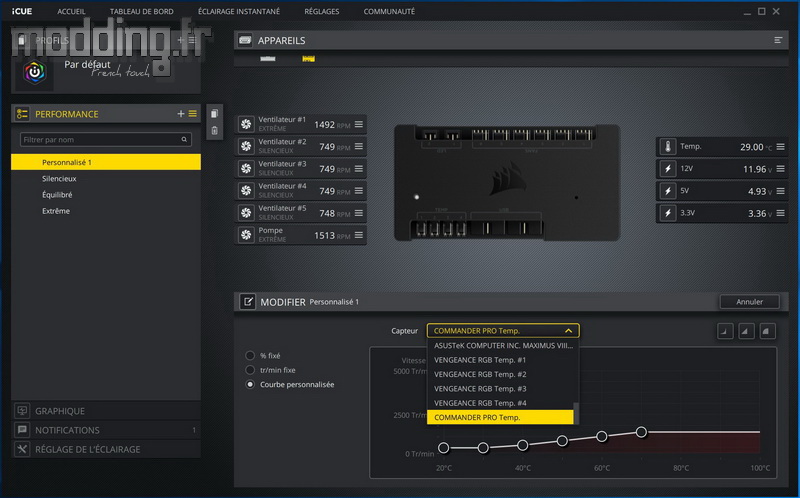Viewport: 800px width, 498px height.
Task: Apply the third preset curve shape icon
Action: pos(767,331)
